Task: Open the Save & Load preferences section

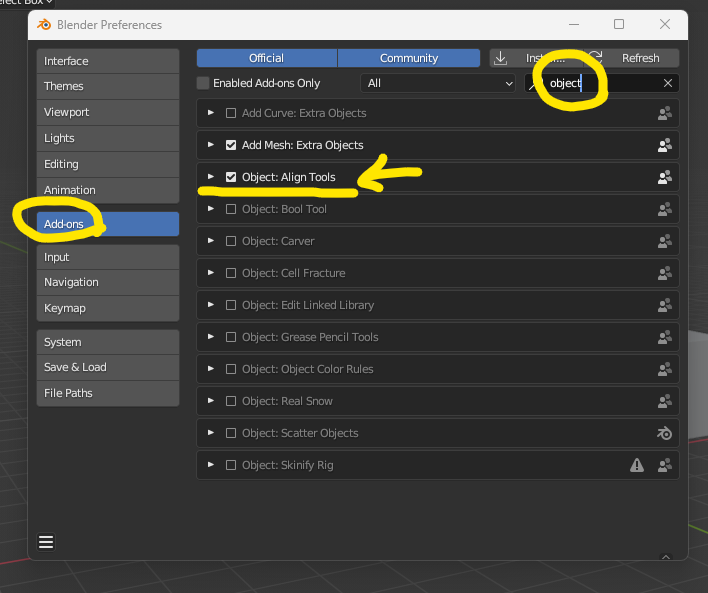Action: (108, 367)
